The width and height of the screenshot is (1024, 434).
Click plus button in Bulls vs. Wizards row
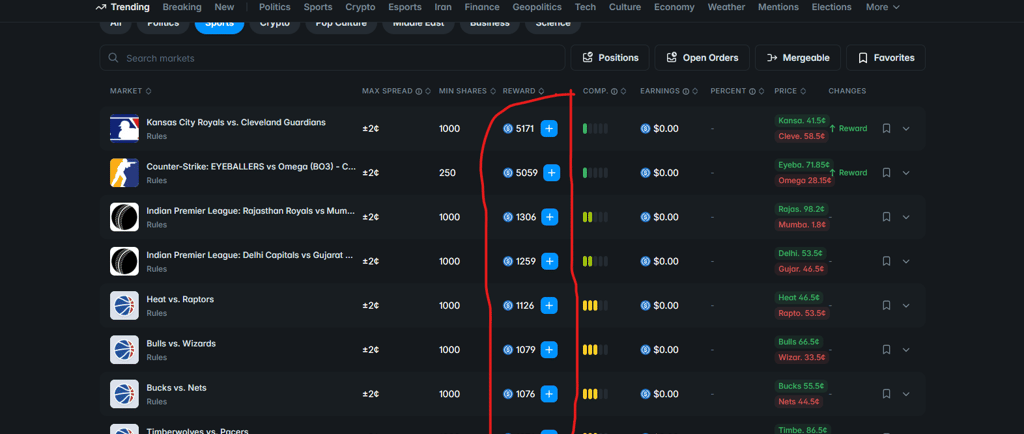549,350
